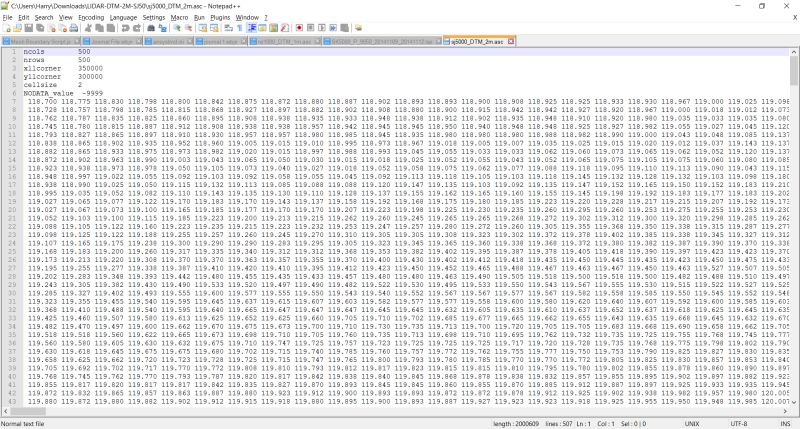Maximize or restore the Notepad++ window

[x=762, y=6]
